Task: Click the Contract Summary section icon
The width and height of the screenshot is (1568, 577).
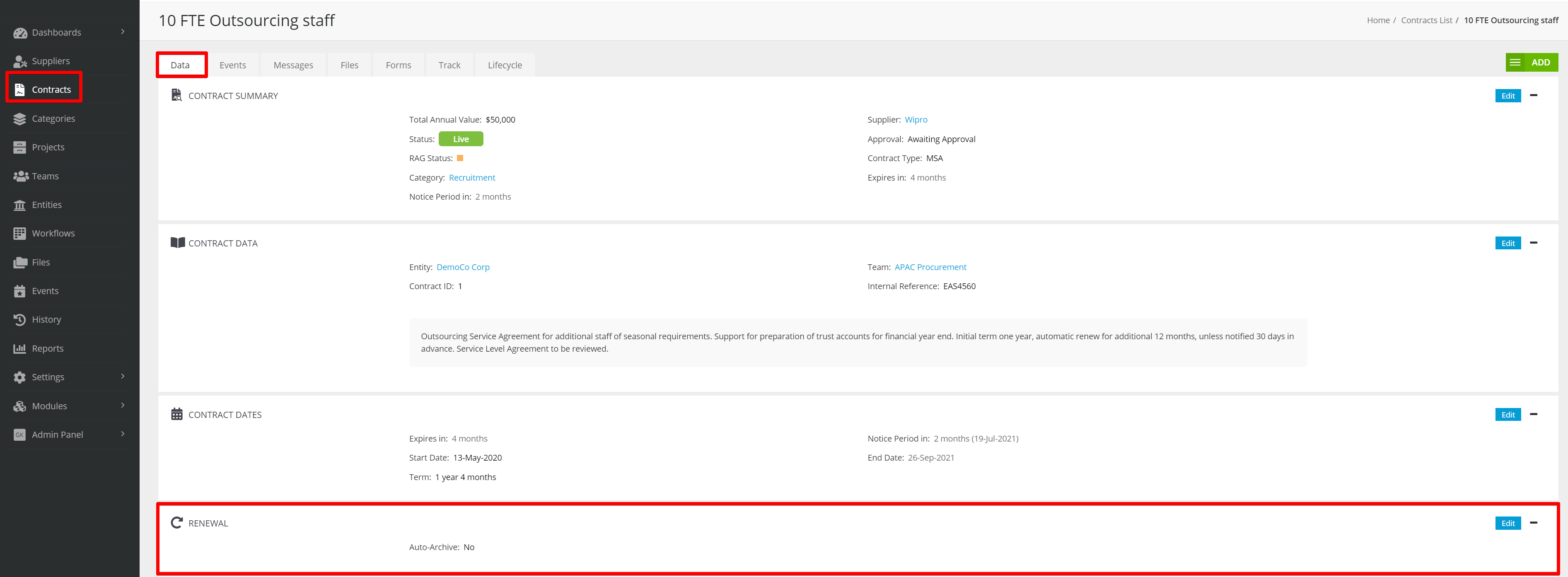Action: point(176,95)
